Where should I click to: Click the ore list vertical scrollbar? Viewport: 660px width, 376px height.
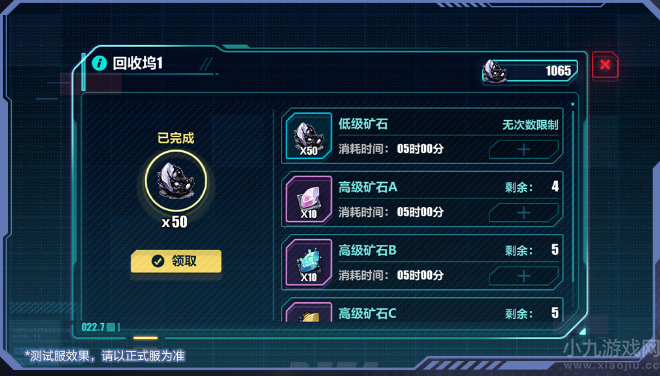click(x=572, y=194)
